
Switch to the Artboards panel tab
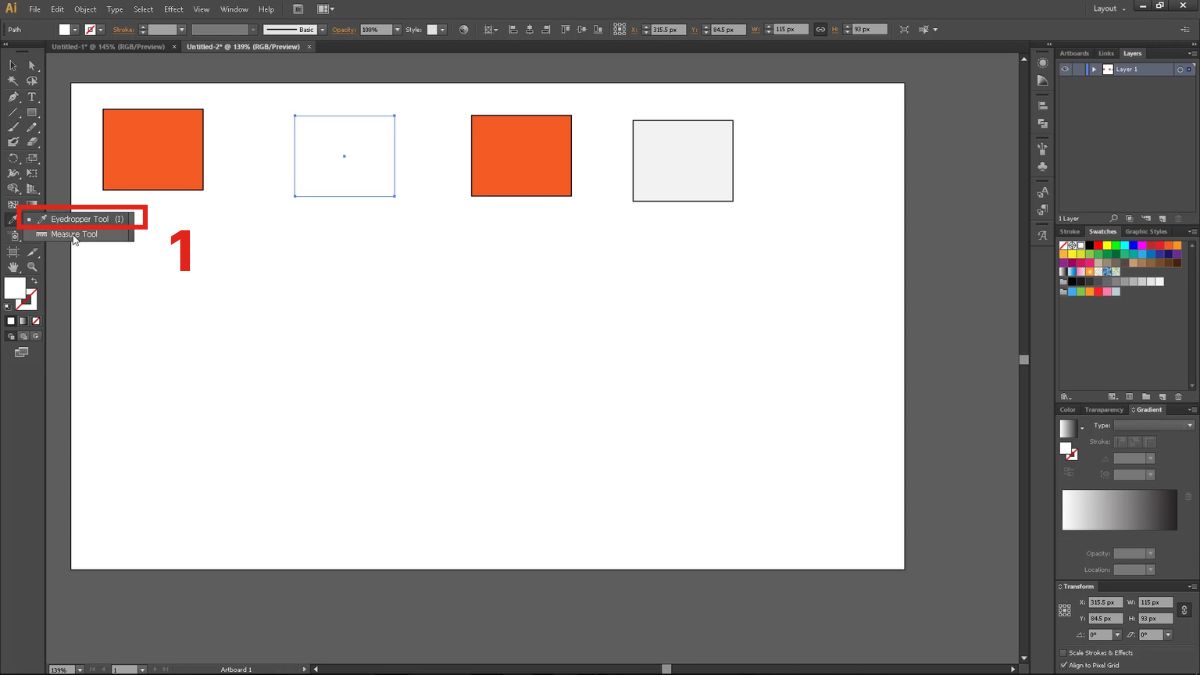click(x=1074, y=53)
